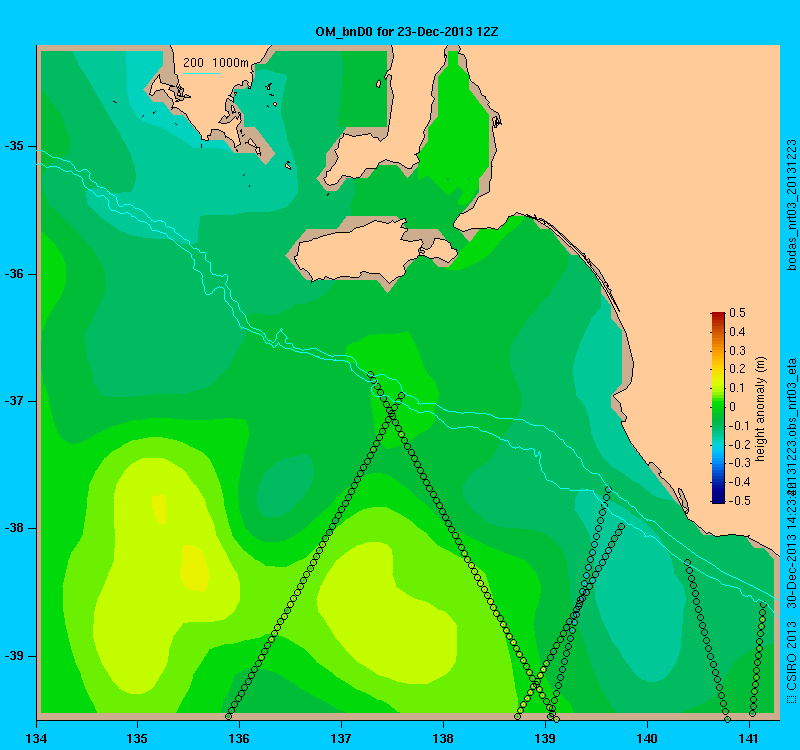
Task: Pick the 0.5 value on the color scale
Action: coord(737,313)
